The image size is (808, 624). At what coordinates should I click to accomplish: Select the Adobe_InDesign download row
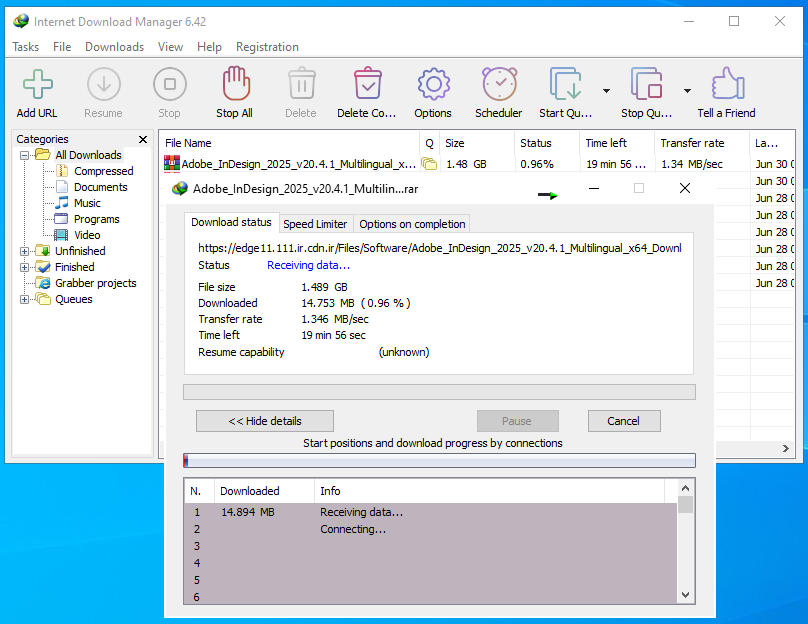pos(477,164)
